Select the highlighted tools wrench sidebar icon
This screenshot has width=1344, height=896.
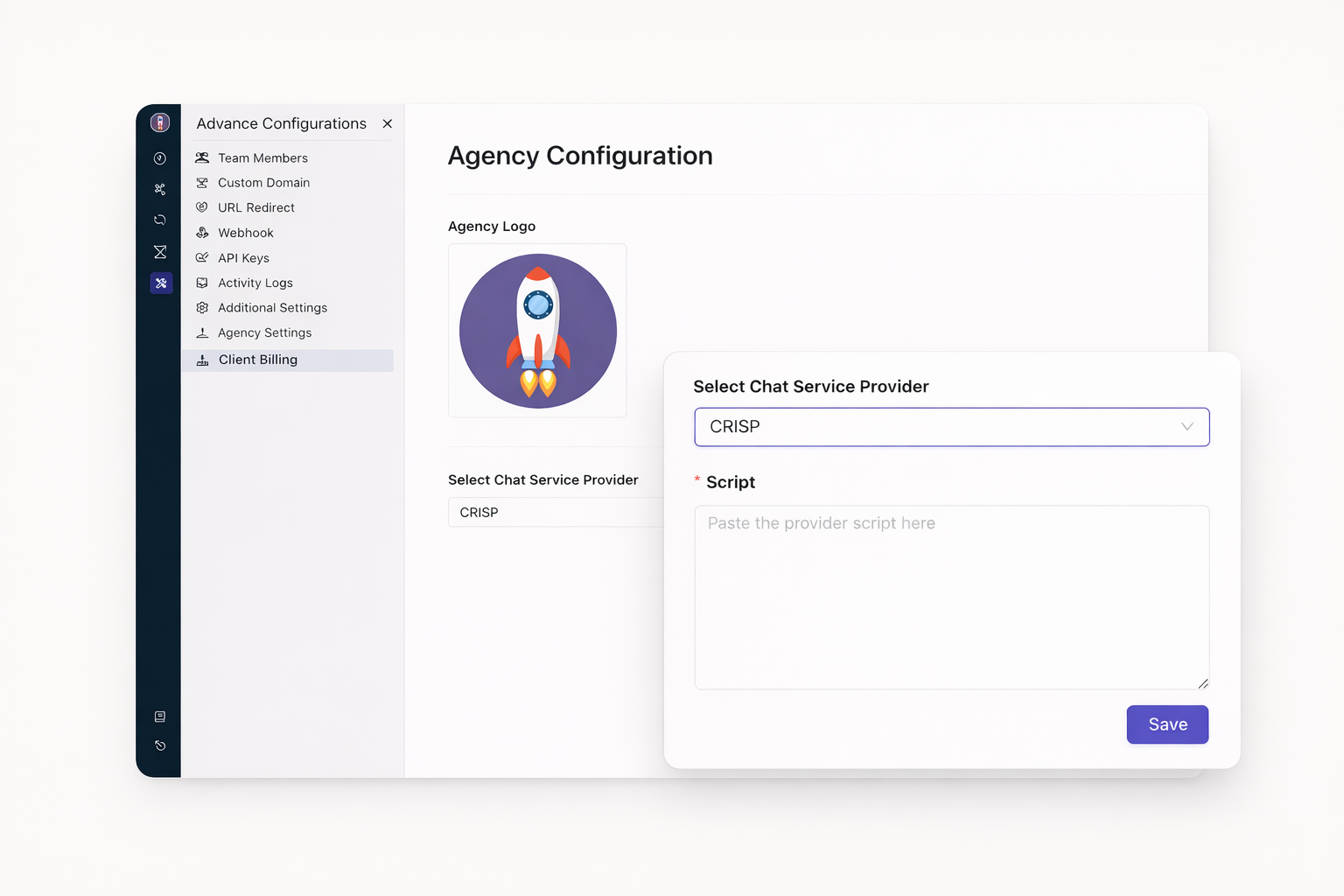[x=161, y=283]
